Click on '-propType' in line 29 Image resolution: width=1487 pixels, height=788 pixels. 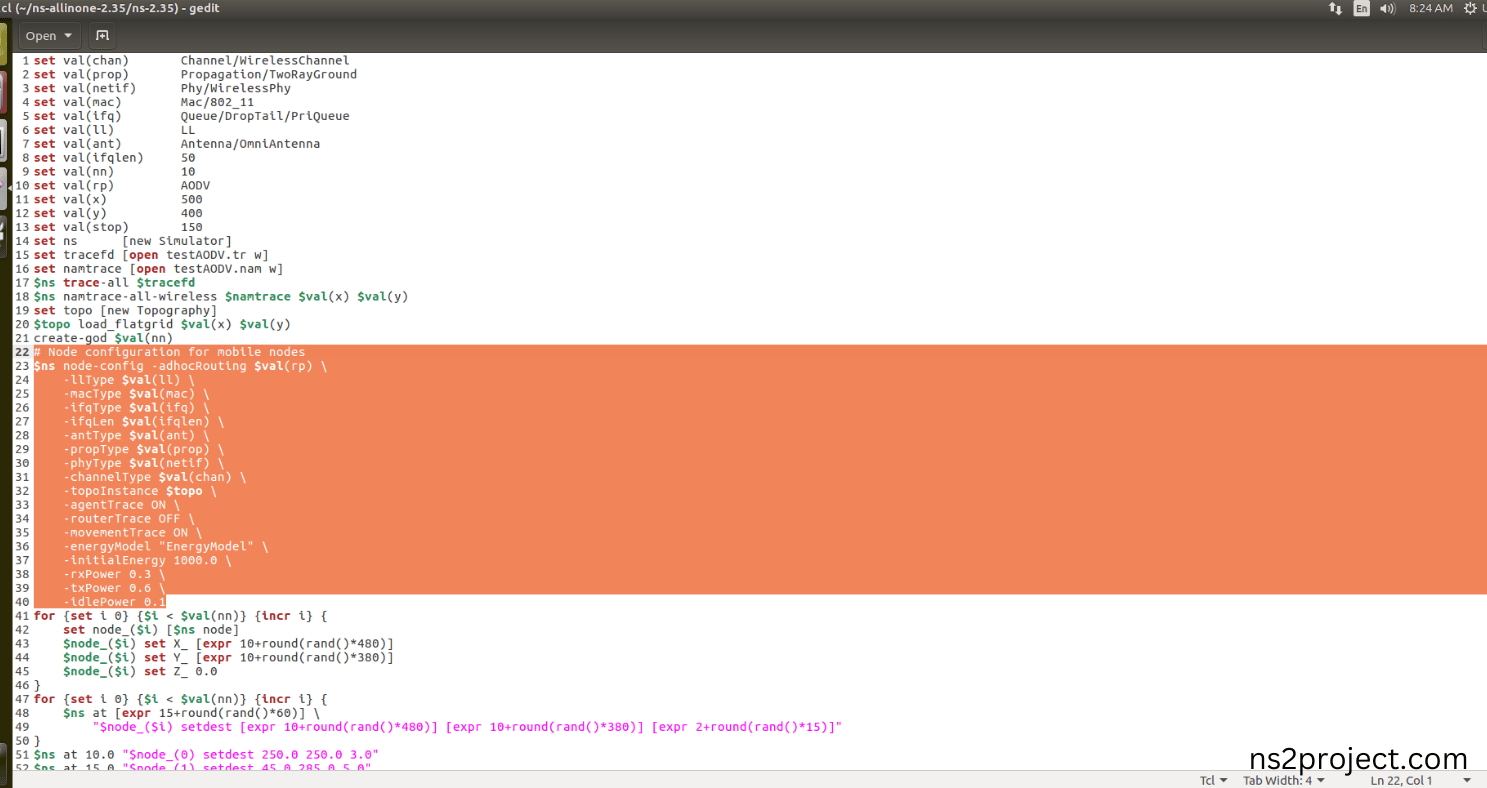tap(96, 449)
